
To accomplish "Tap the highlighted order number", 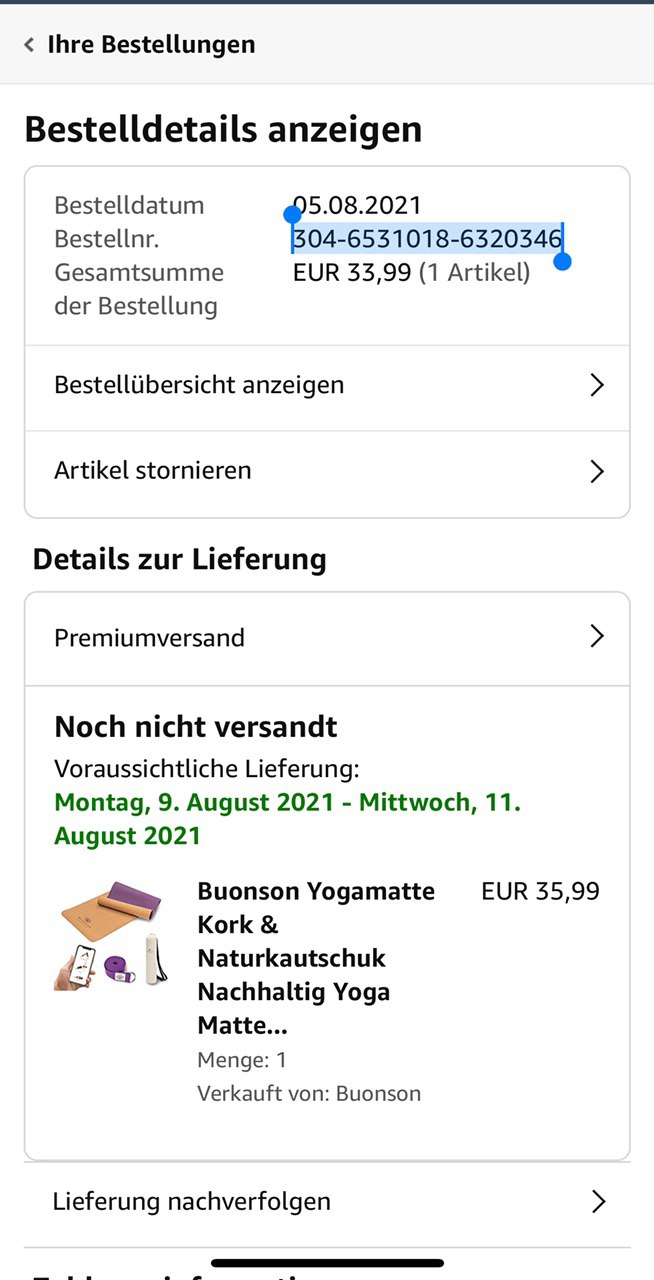I will click(427, 239).
